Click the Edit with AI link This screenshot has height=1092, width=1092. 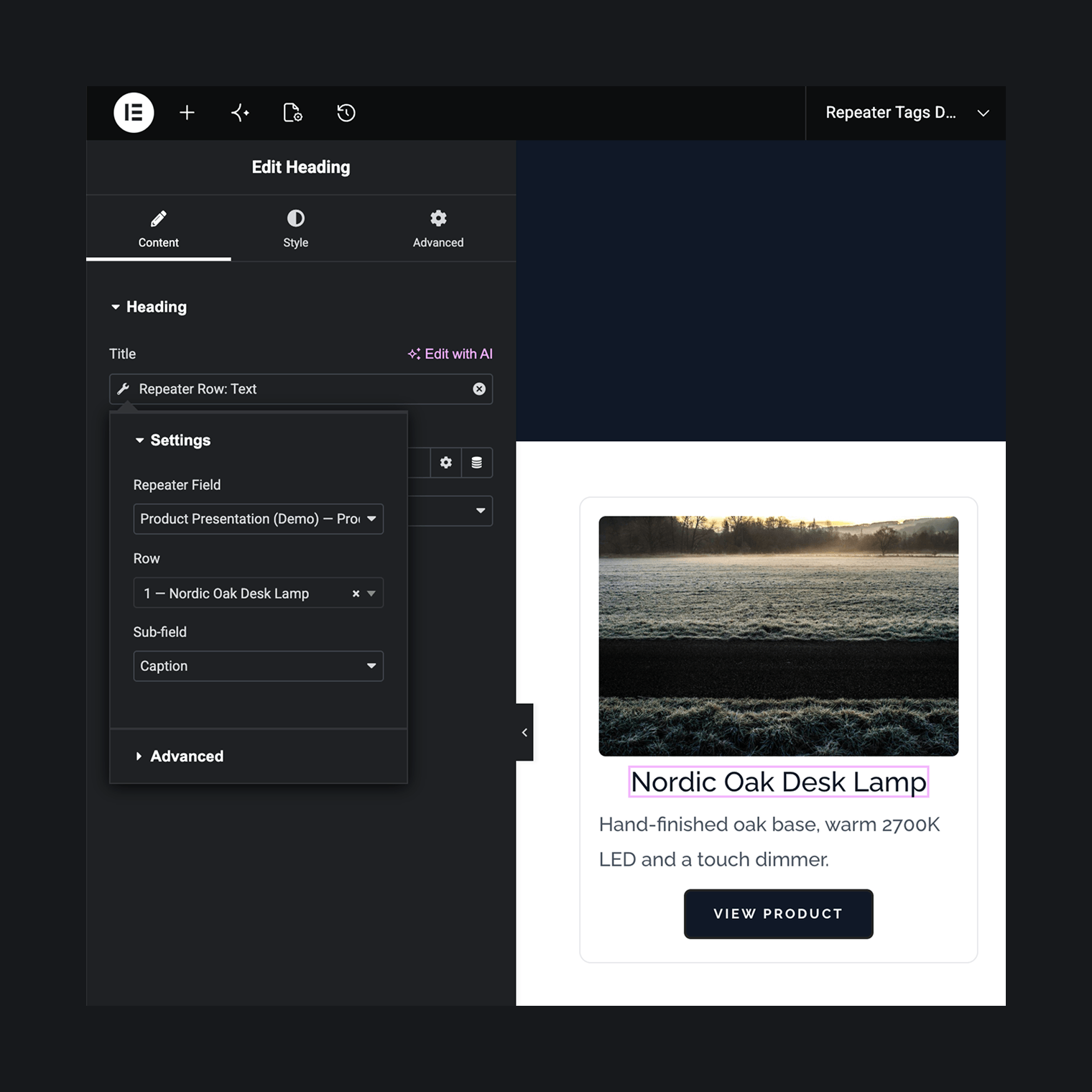pyautogui.click(x=450, y=353)
